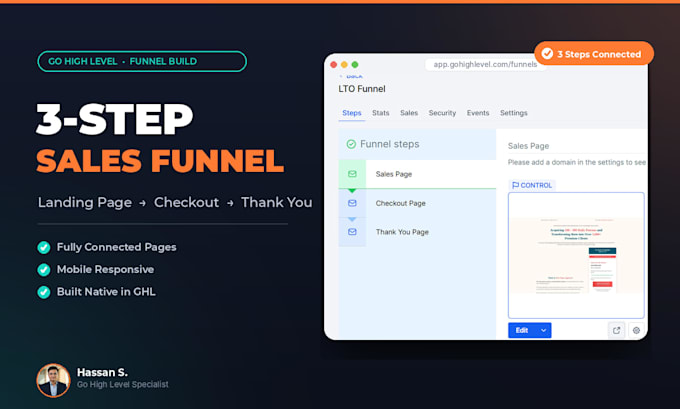The height and width of the screenshot is (409, 680).
Task: Click the Sales Page preview thumbnail
Action: click(576, 255)
